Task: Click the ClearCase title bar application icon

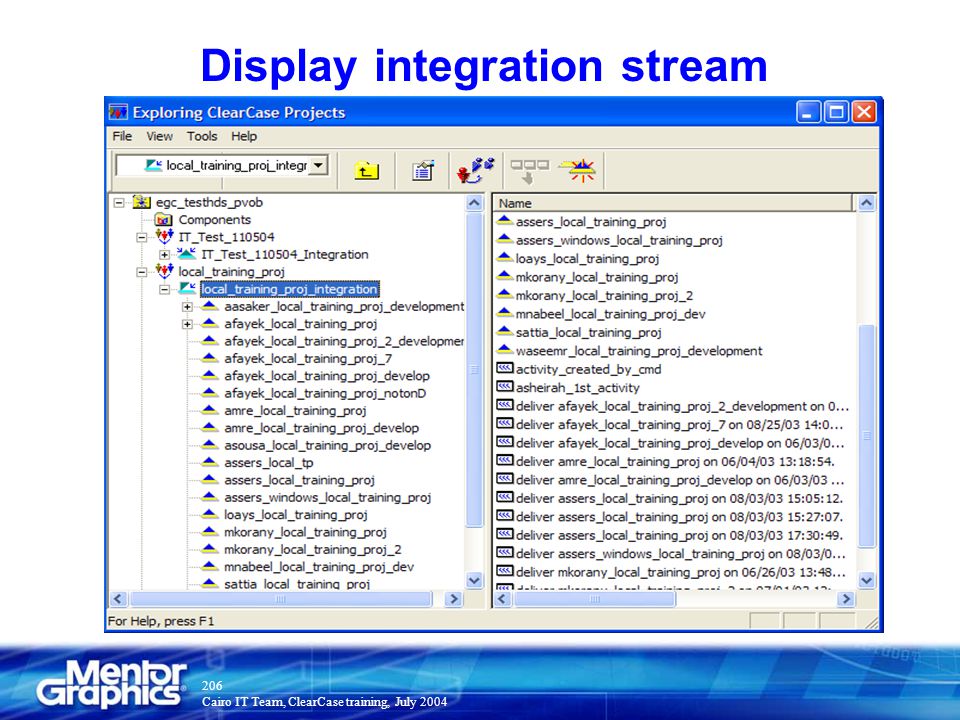Action: [x=118, y=113]
